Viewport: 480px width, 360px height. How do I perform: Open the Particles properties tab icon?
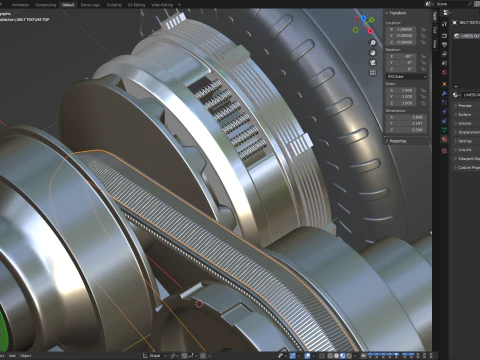click(x=444, y=103)
